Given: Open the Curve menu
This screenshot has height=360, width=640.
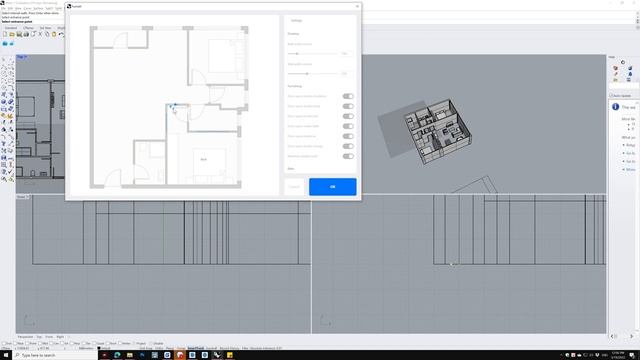Looking at the screenshot, I should [x=27, y=8].
